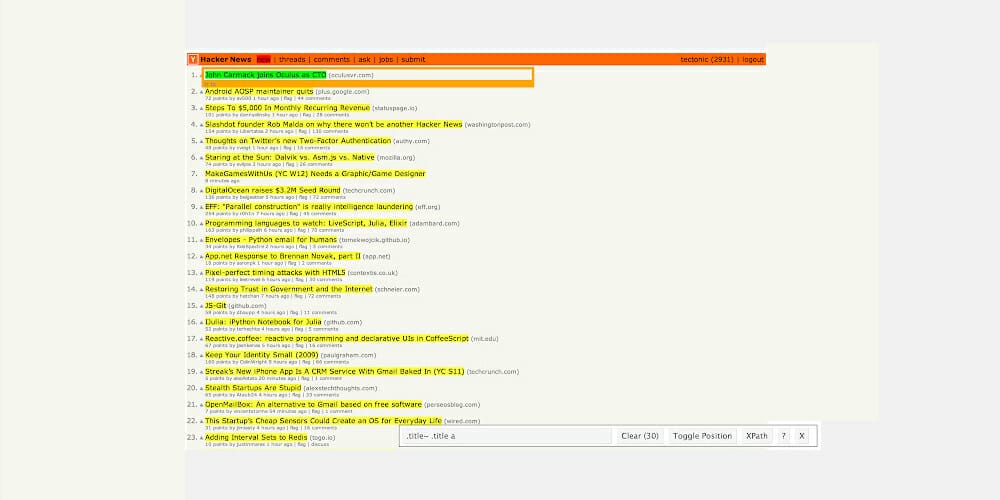This screenshot has height=500, width=1000.
Task: Open SelectorGadget help with the ? button
Action: click(783, 436)
